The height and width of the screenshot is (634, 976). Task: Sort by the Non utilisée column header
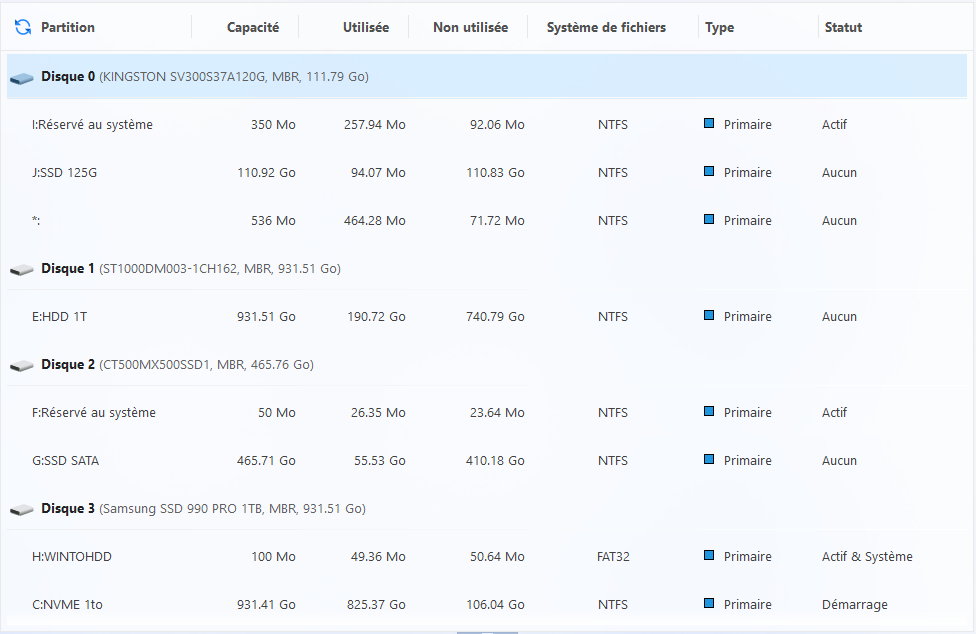pyautogui.click(x=471, y=27)
